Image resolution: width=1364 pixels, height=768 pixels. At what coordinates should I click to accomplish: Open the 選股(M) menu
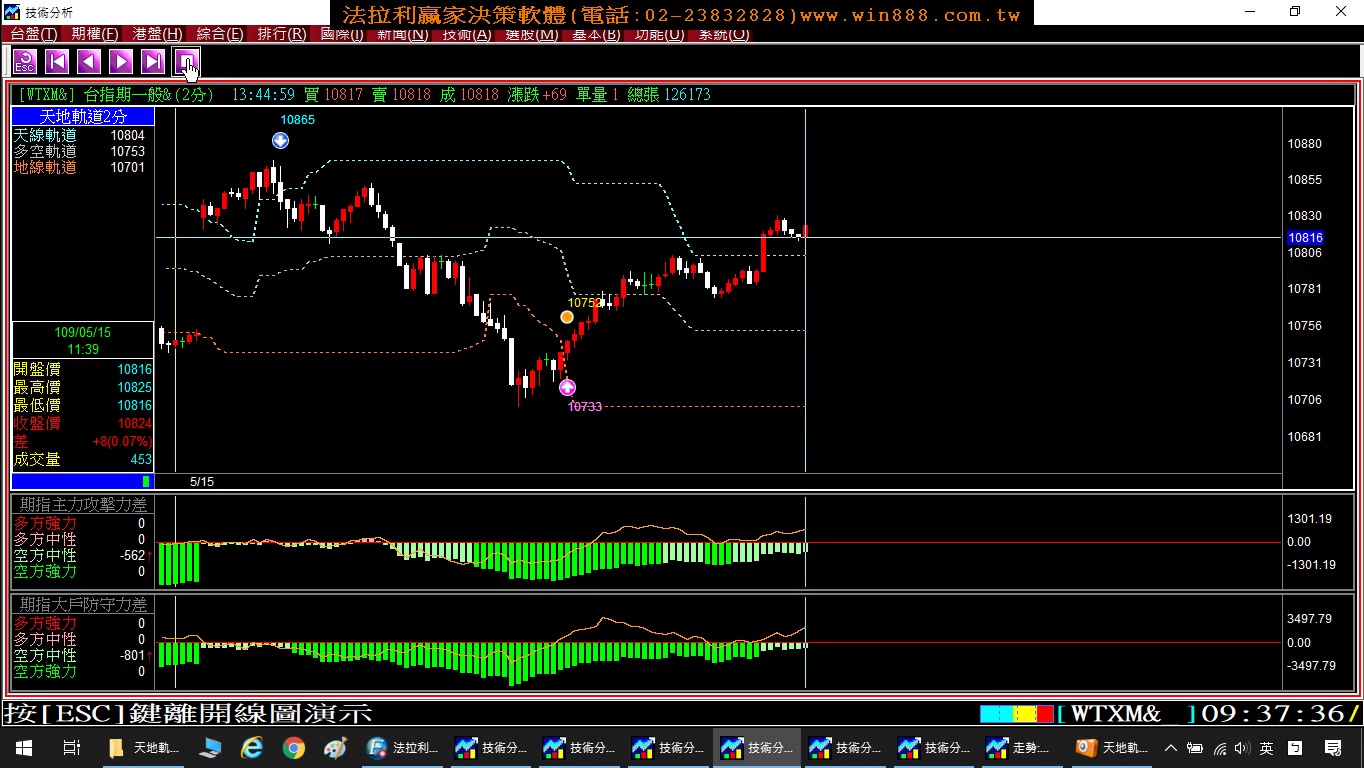pos(532,34)
